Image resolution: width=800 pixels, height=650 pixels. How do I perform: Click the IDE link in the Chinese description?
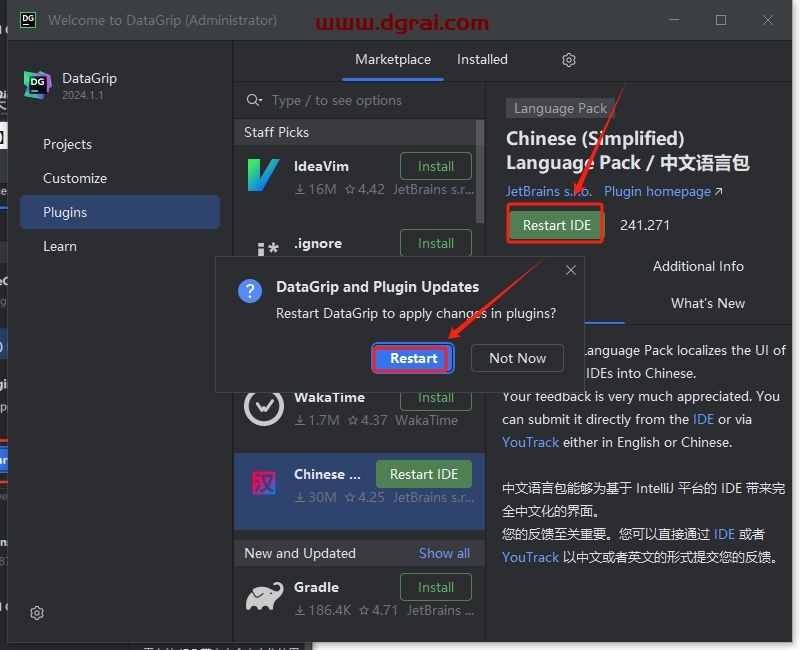click(x=724, y=534)
